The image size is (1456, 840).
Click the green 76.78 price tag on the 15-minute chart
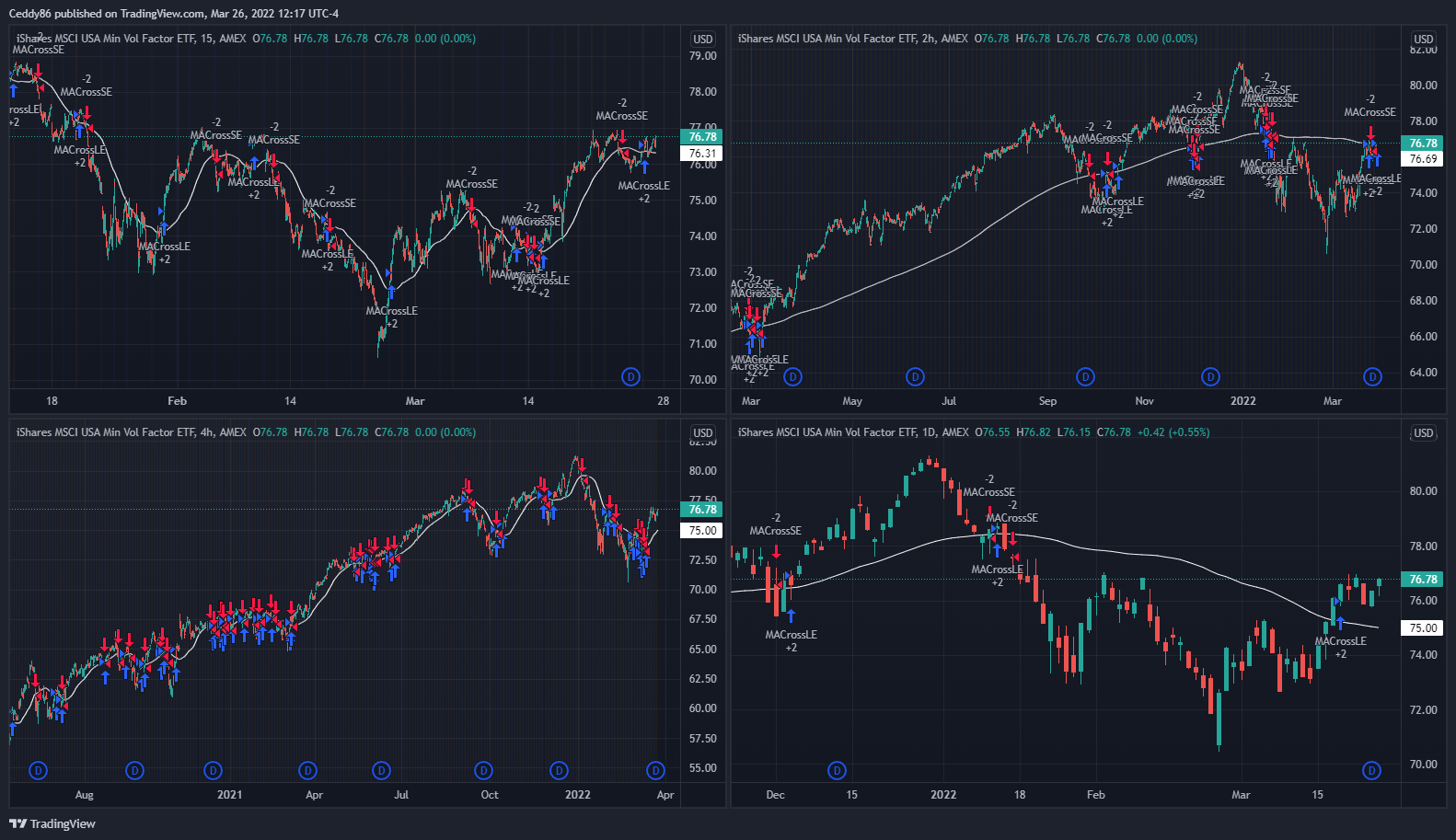tap(702, 136)
